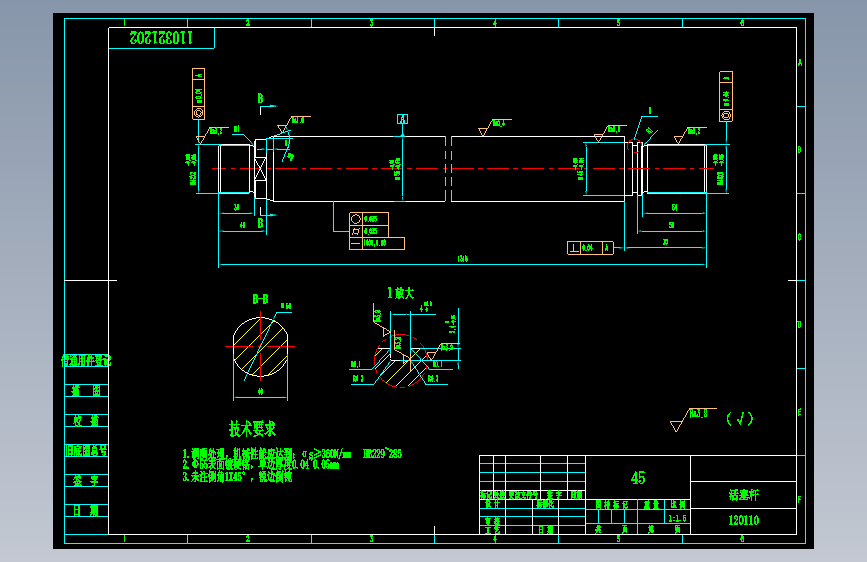Select zone letter D on right border
Viewport: 867px width, 562px height.
(x=800, y=325)
